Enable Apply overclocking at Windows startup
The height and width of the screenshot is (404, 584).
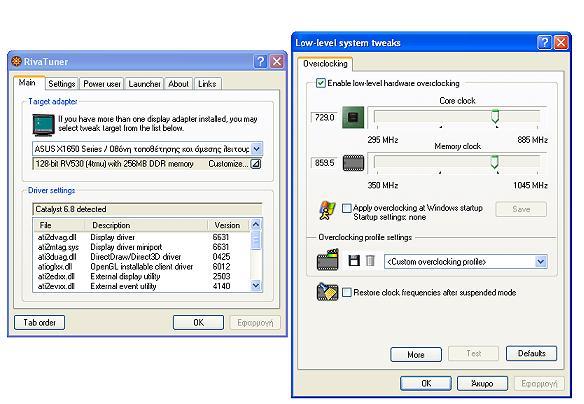pyautogui.click(x=347, y=208)
